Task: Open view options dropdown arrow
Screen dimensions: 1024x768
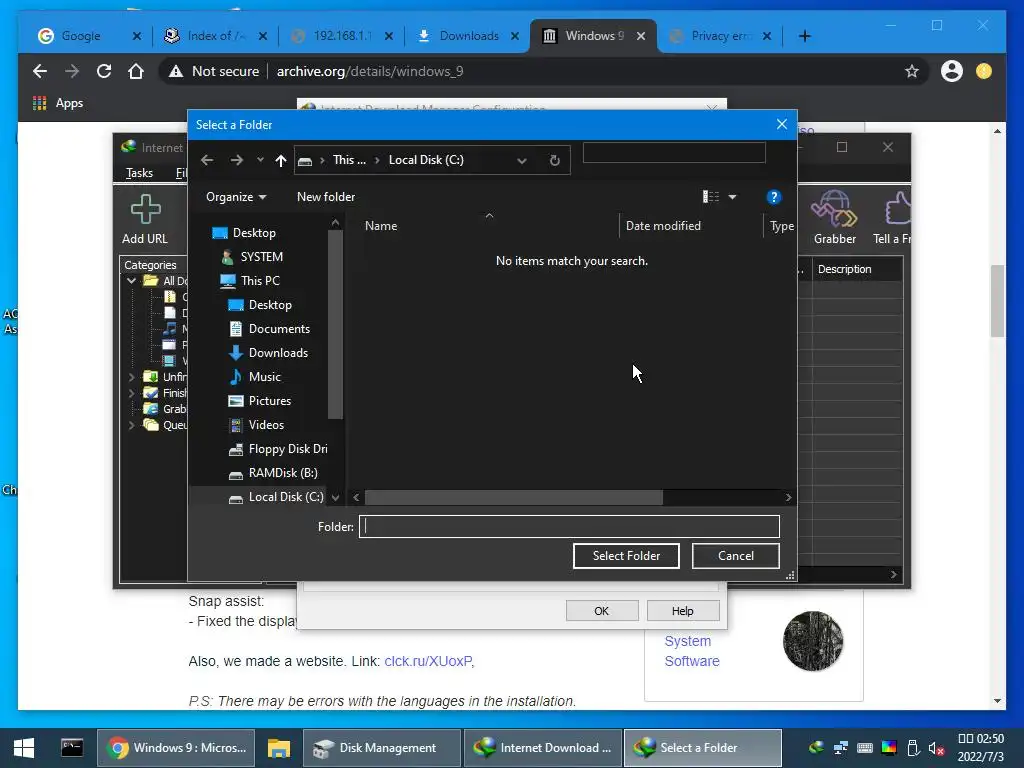Action: [732, 197]
